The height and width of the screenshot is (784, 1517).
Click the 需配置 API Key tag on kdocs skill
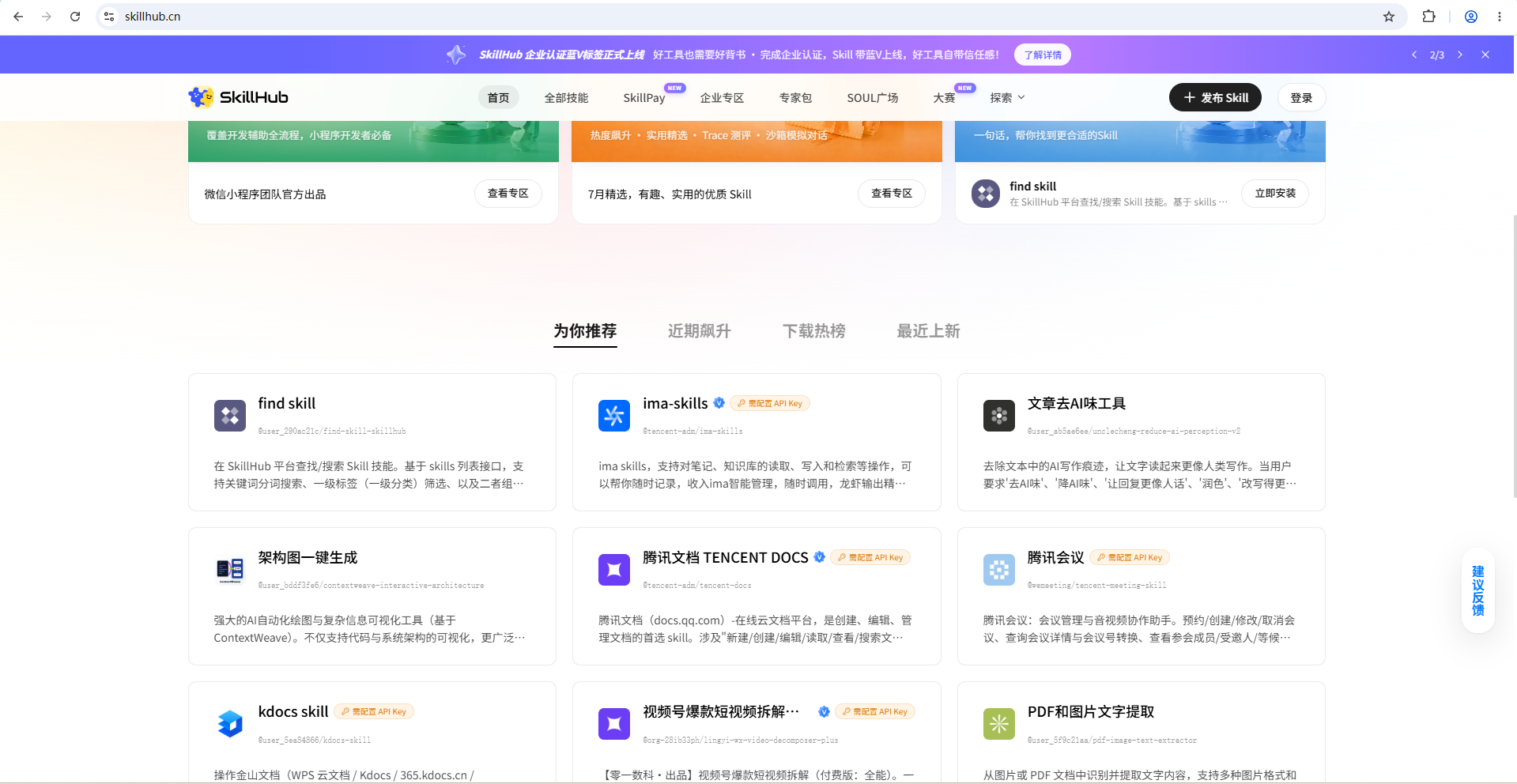point(374,711)
